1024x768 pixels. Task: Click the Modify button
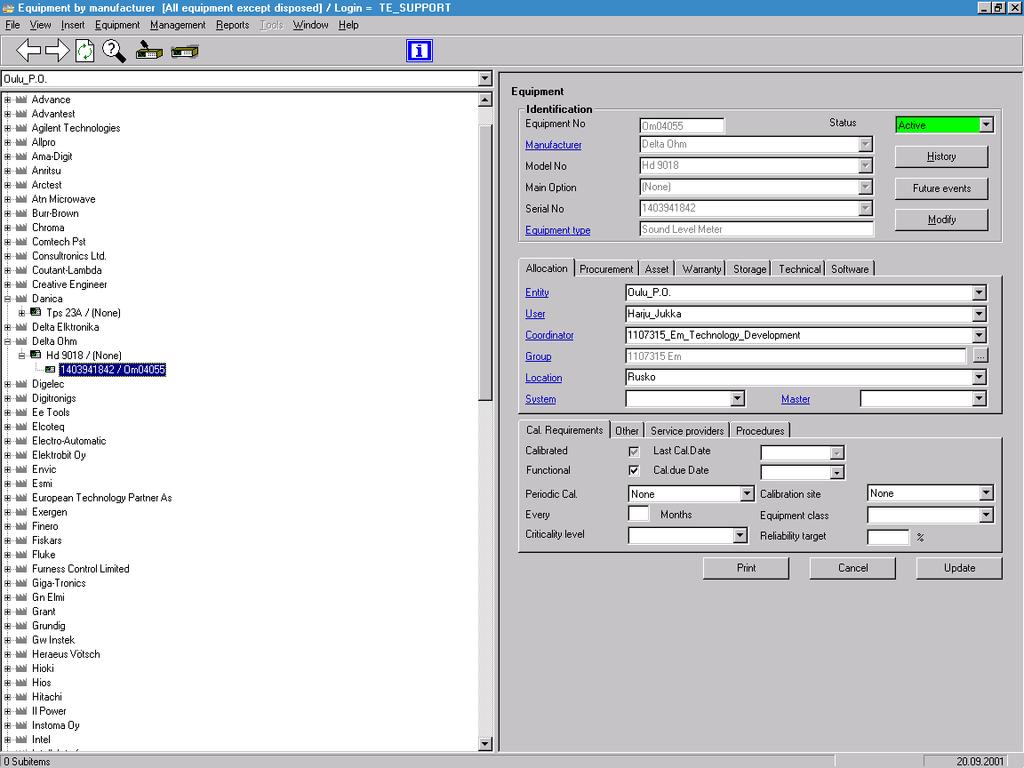click(941, 219)
